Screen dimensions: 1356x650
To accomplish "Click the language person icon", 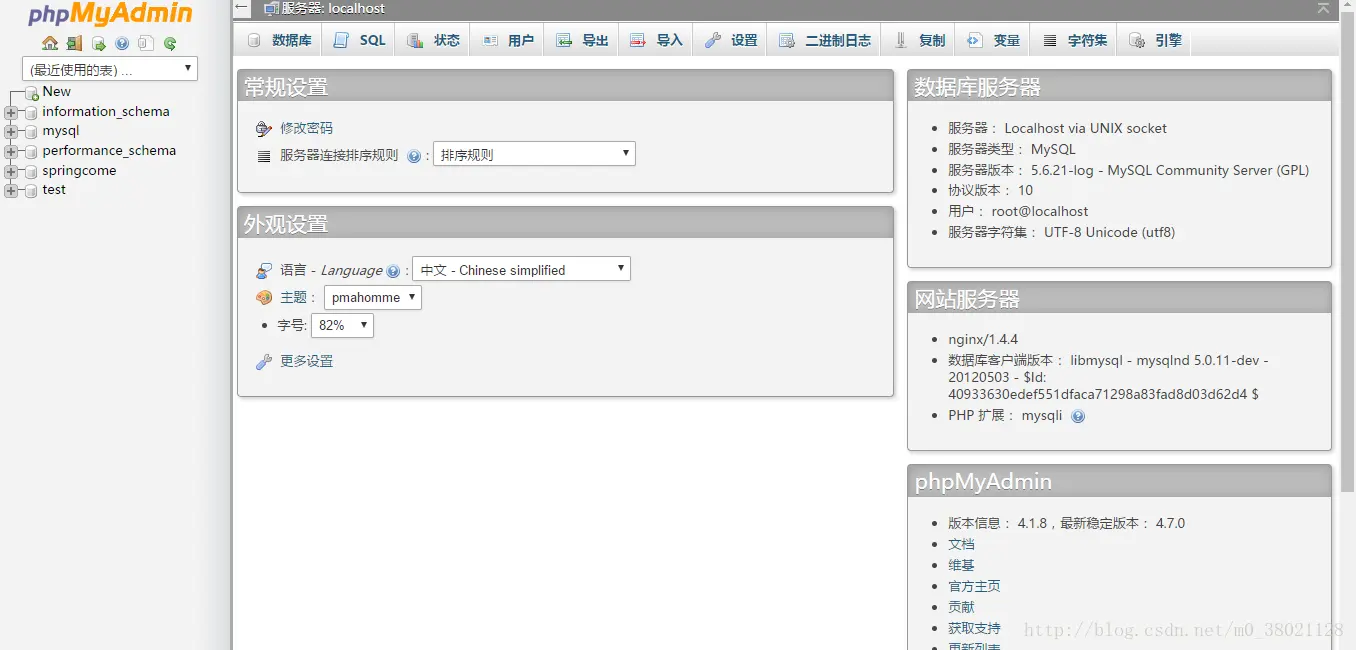I will pyautogui.click(x=264, y=270).
